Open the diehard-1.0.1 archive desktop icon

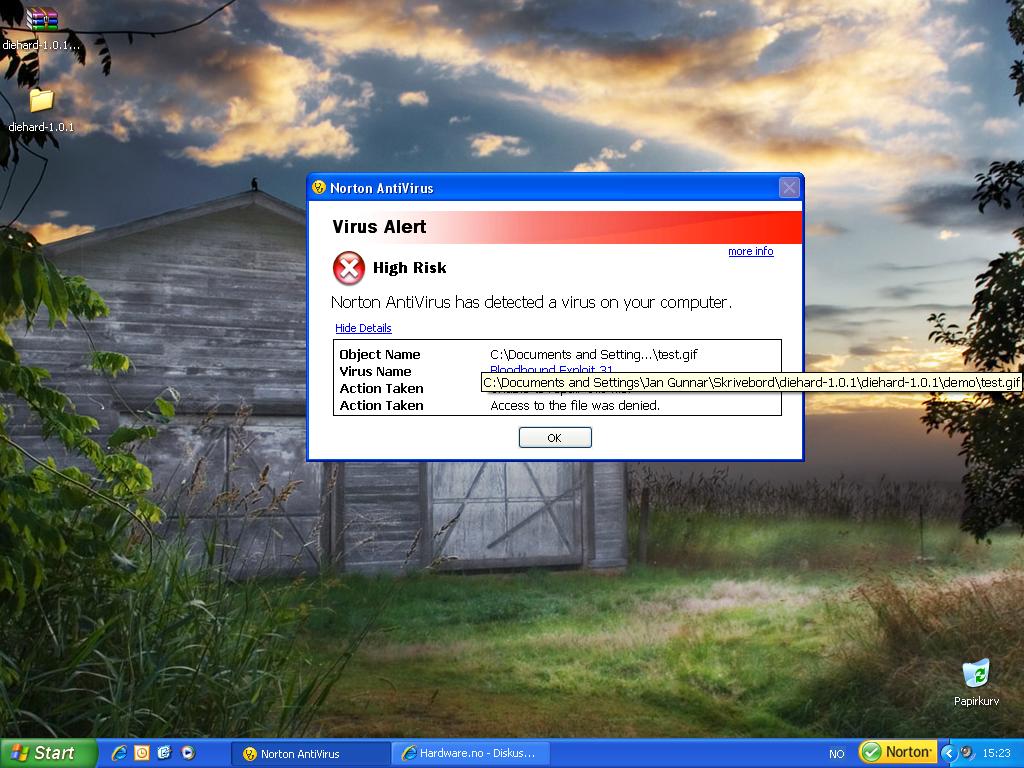(x=41, y=27)
